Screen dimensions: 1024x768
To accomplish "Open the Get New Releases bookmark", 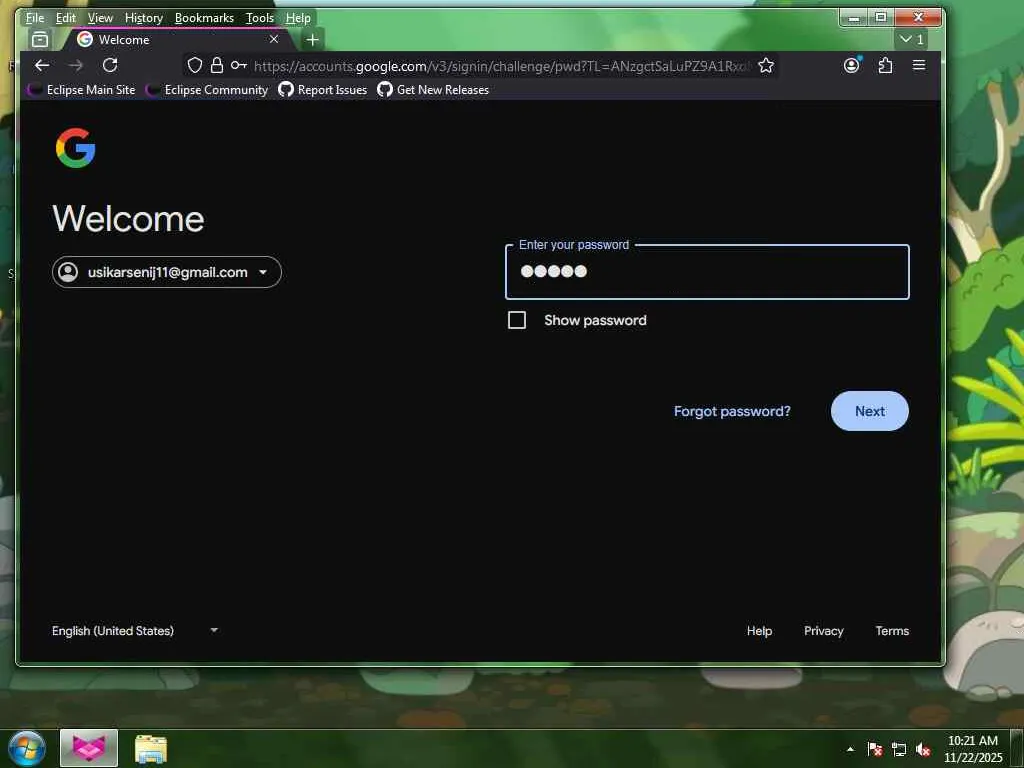I will click(x=433, y=90).
